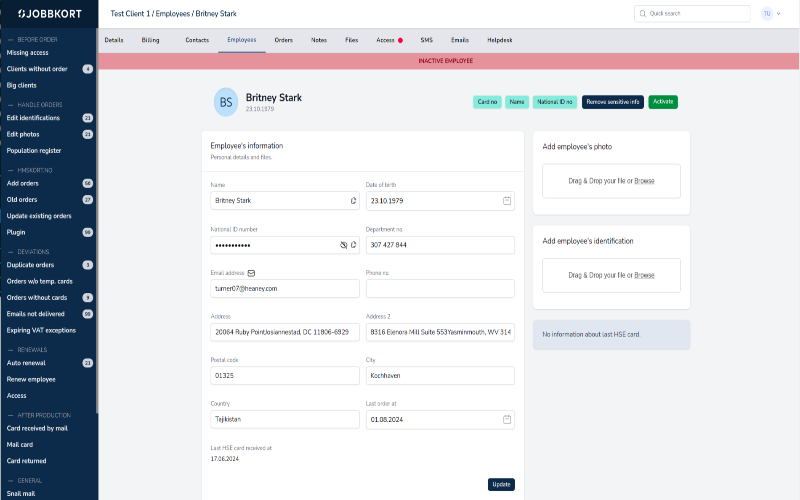Open the Last order at calendar icon

tap(507, 419)
